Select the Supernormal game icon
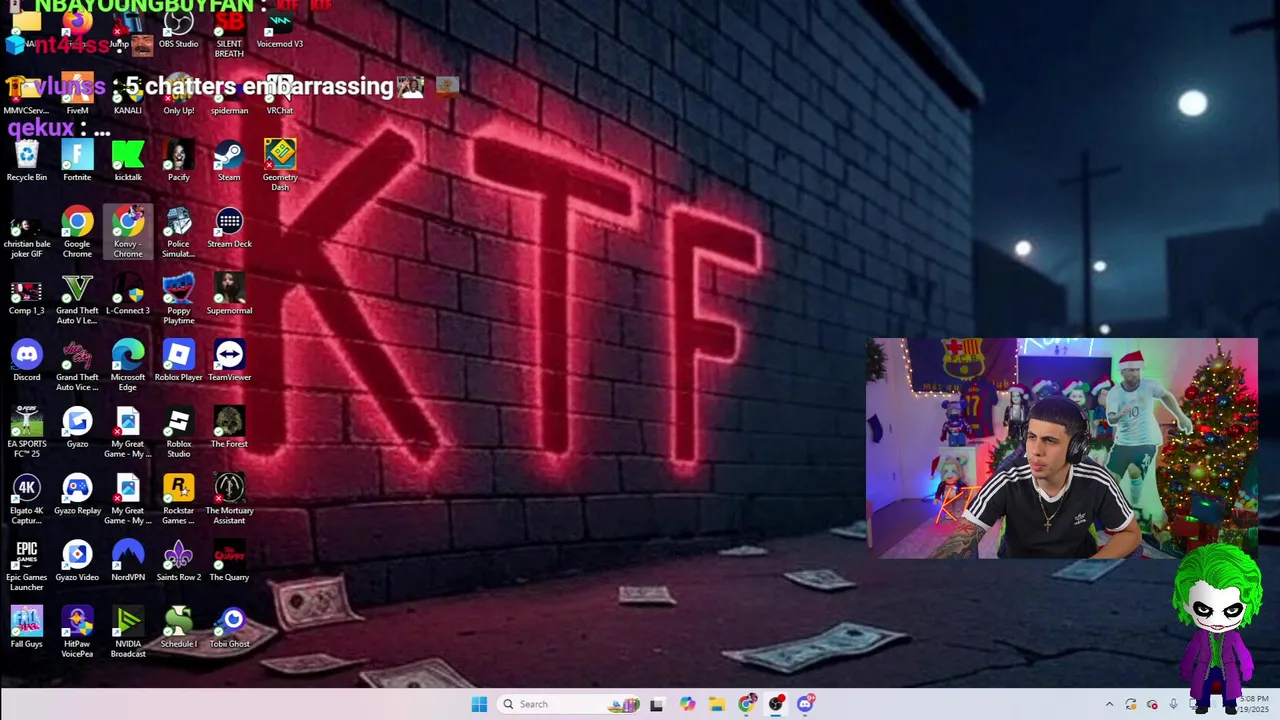 point(229,295)
